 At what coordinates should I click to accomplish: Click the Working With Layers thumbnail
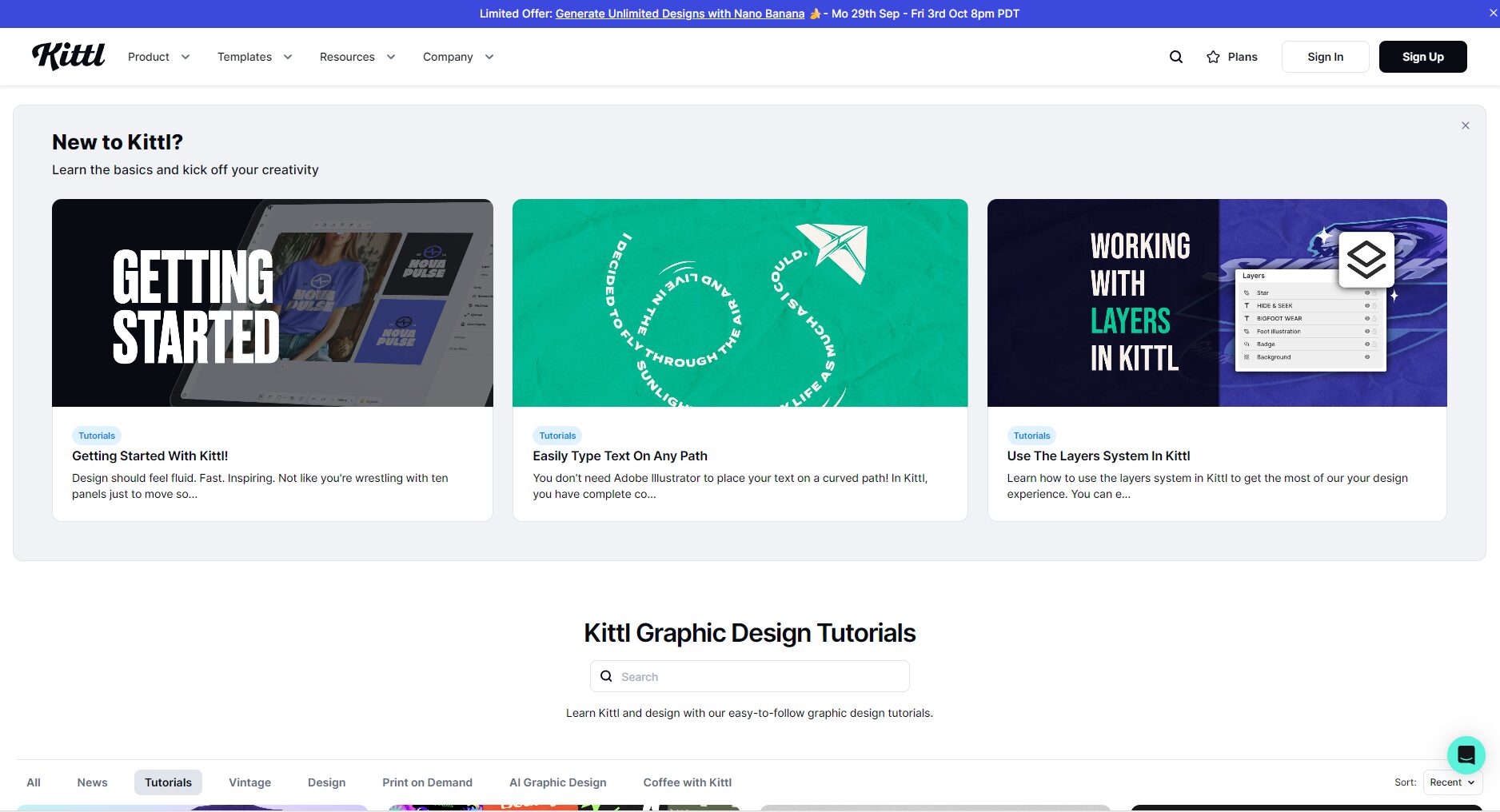(x=1216, y=303)
